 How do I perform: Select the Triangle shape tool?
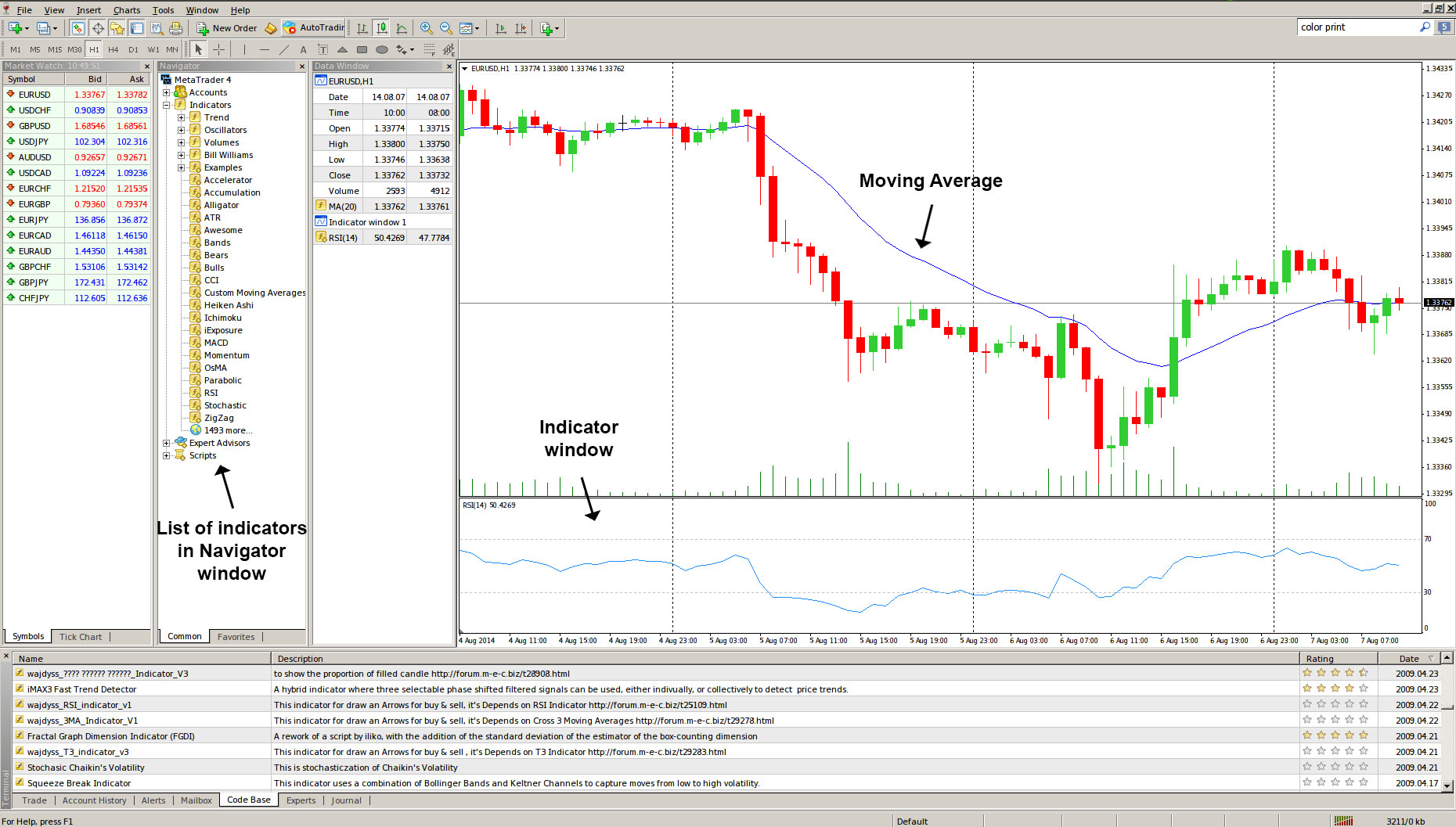point(342,49)
